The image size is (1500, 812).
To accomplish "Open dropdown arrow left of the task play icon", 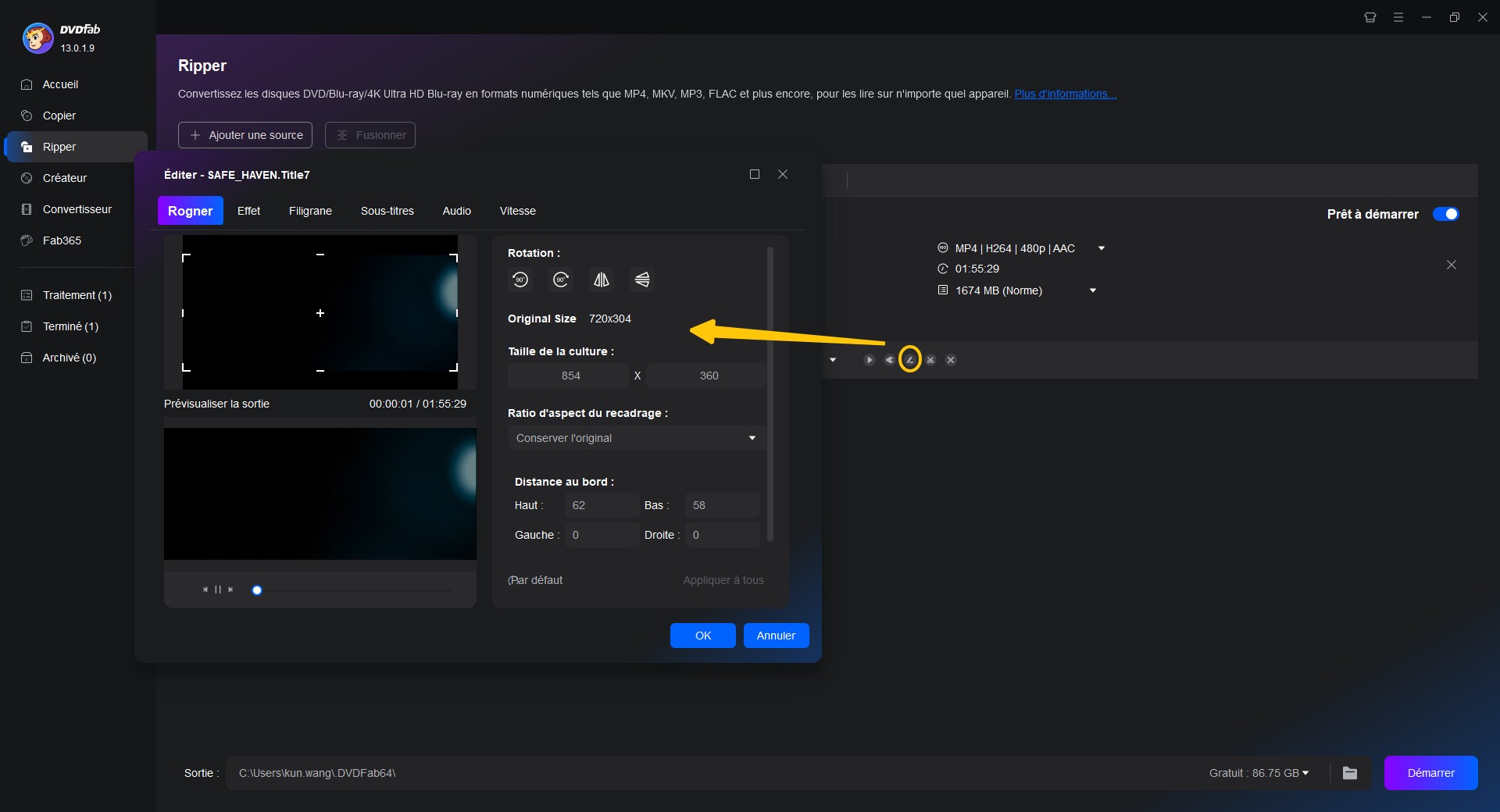I will (x=833, y=360).
